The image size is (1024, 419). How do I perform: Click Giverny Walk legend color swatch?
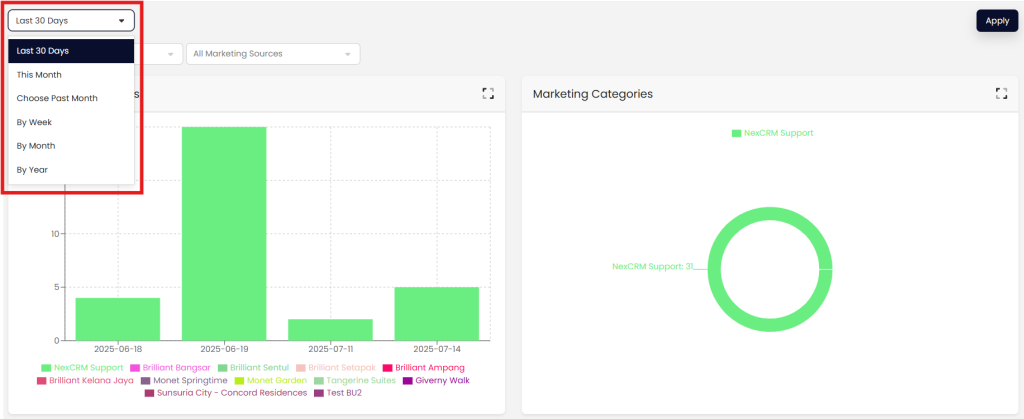pos(408,380)
